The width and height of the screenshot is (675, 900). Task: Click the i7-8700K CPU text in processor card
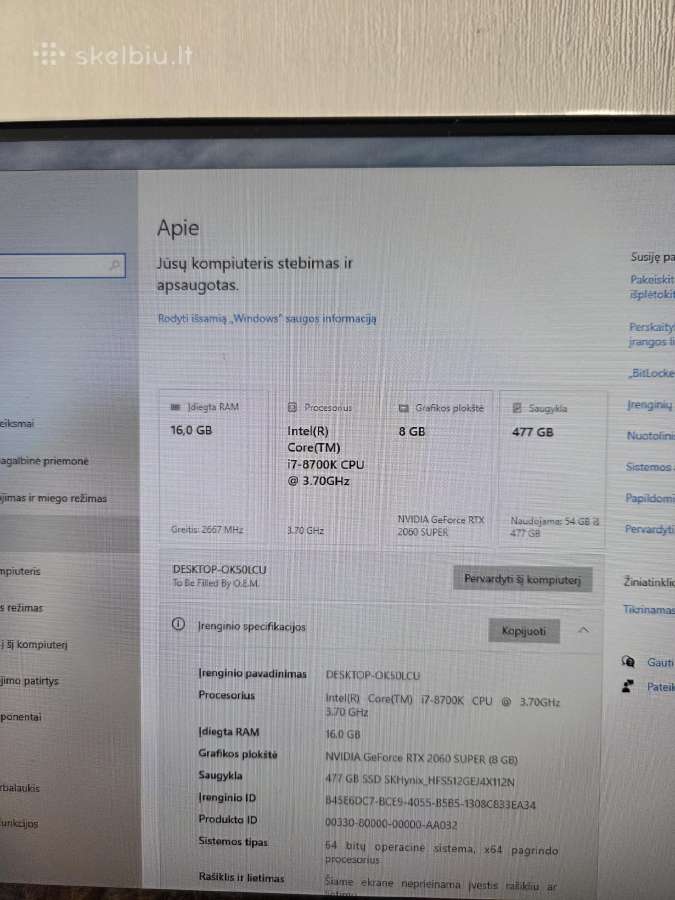pyautogui.click(x=325, y=464)
